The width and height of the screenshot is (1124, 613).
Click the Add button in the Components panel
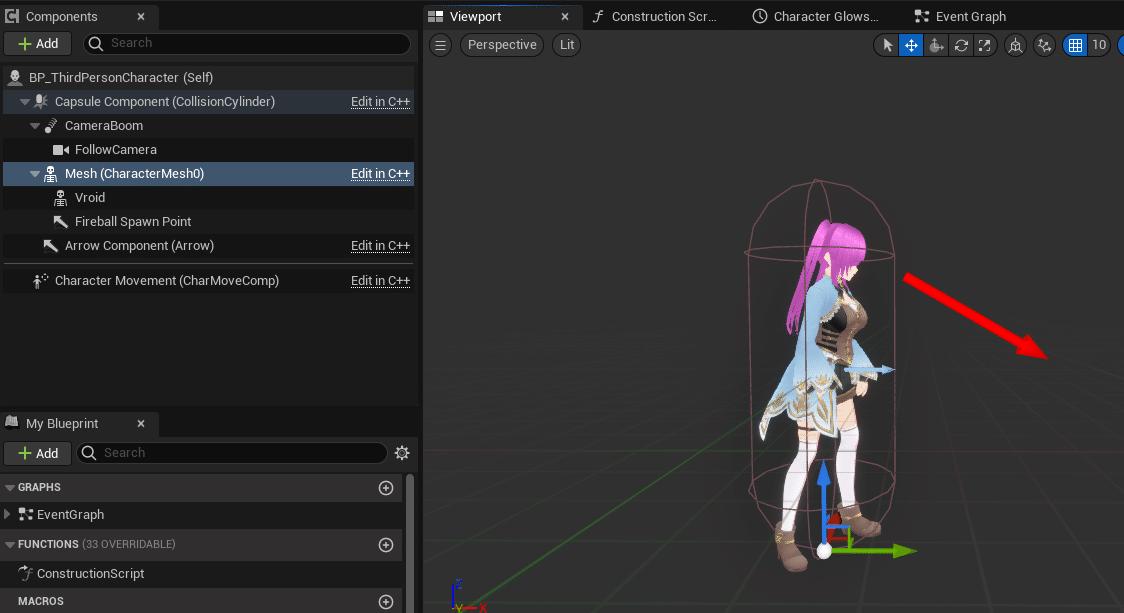[37, 43]
